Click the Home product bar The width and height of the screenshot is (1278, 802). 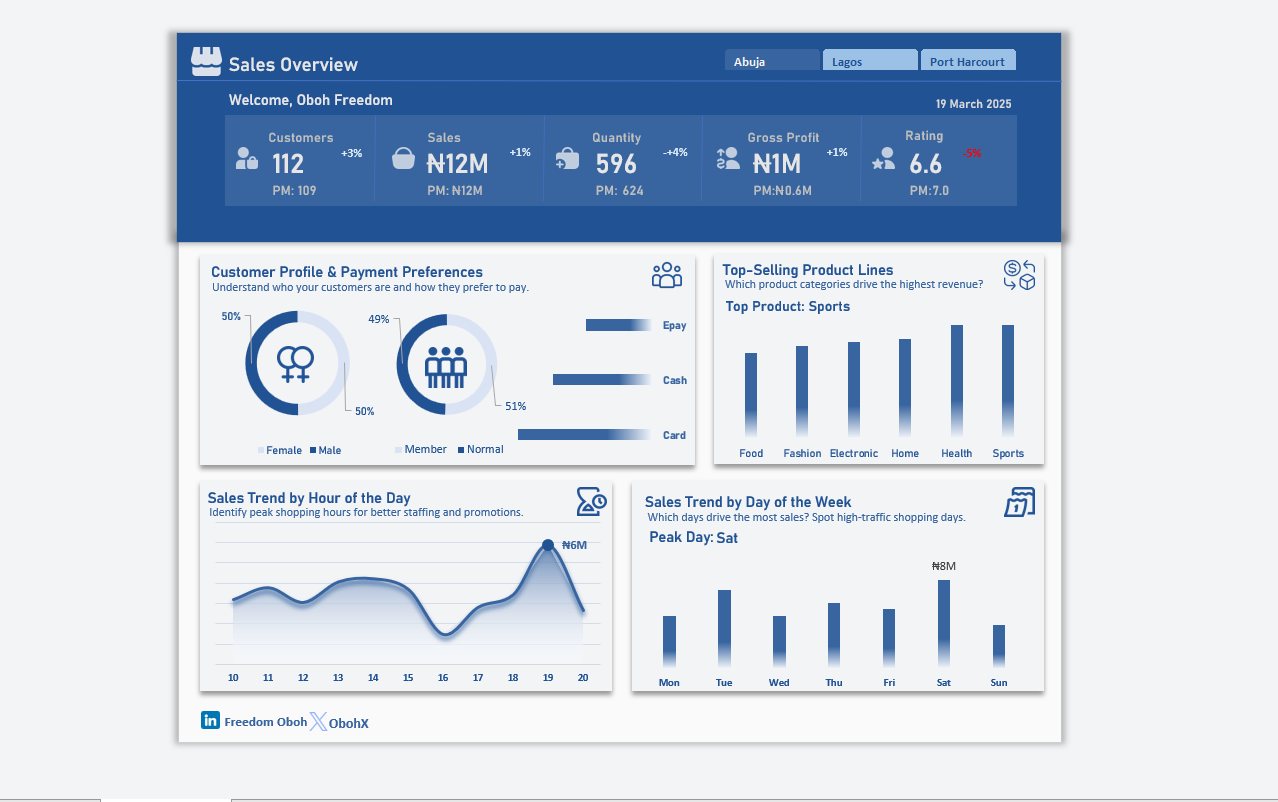(x=905, y=388)
